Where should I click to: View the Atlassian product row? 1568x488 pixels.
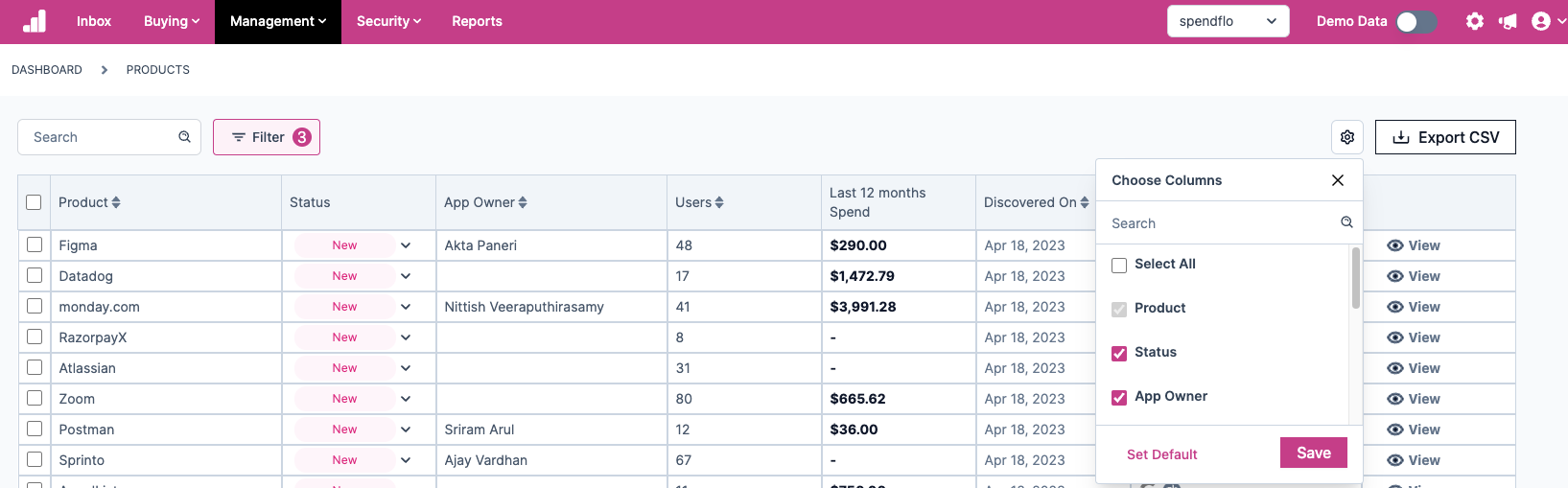click(1414, 368)
